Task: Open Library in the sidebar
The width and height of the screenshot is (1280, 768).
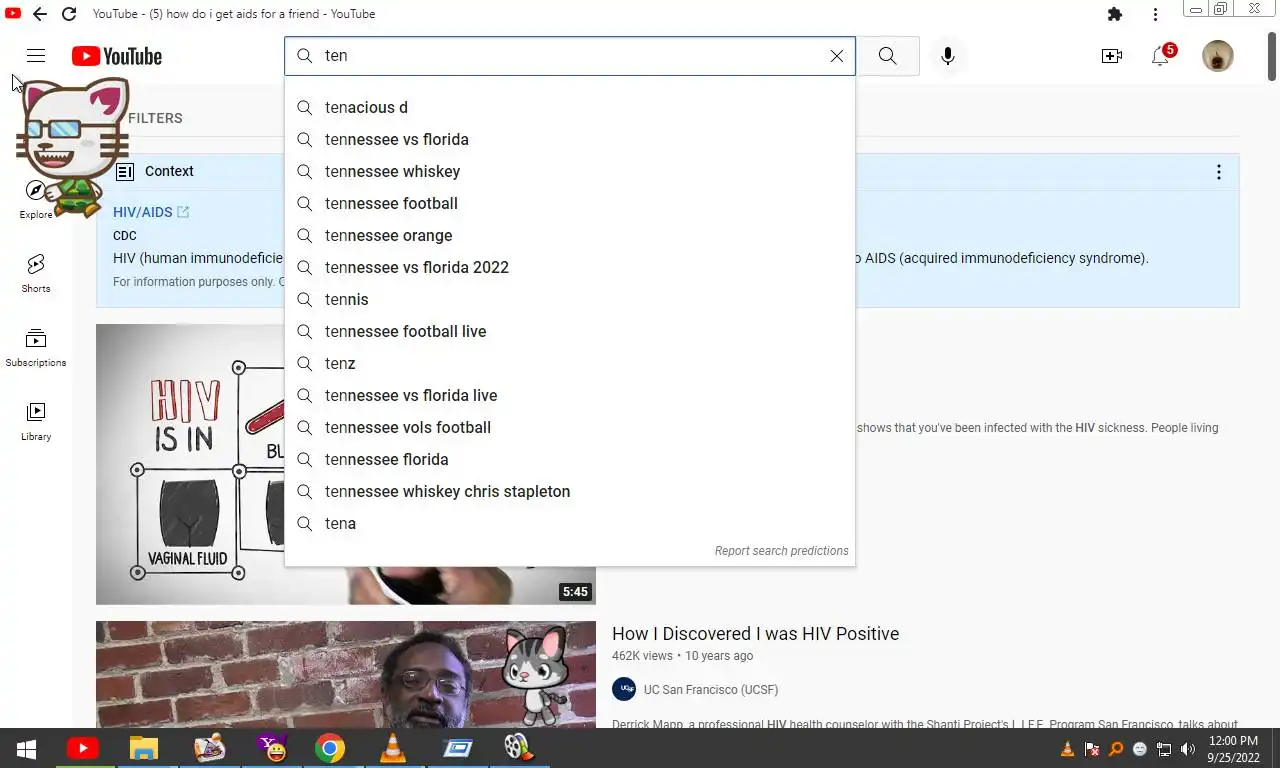Action: tap(36, 421)
